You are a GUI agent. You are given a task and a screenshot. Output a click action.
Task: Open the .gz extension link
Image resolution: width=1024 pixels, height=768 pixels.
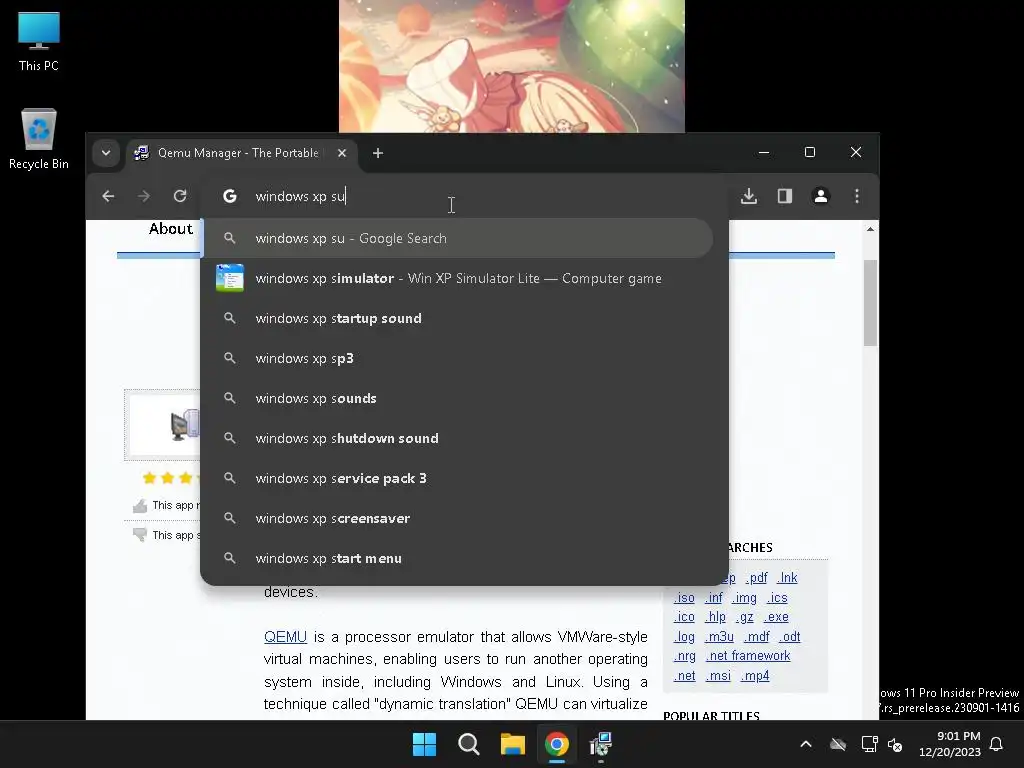pos(744,616)
